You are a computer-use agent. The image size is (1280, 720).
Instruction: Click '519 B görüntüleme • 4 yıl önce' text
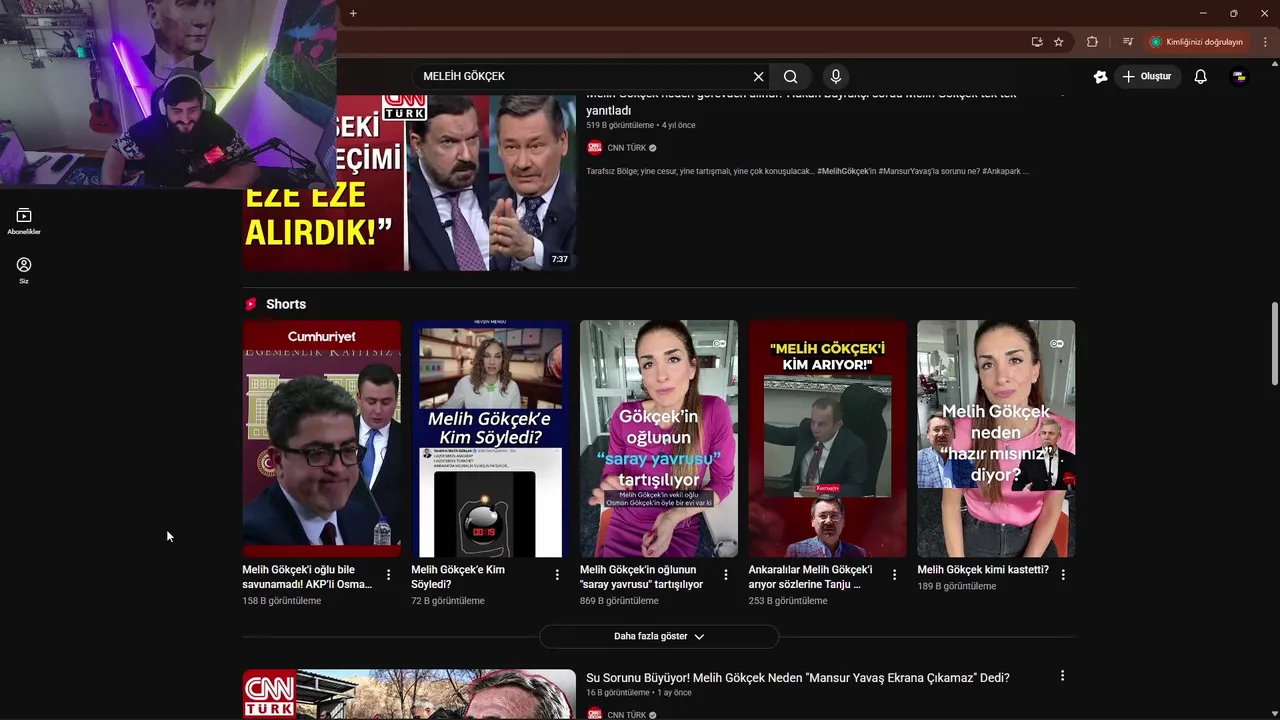(x=640, y=125)
